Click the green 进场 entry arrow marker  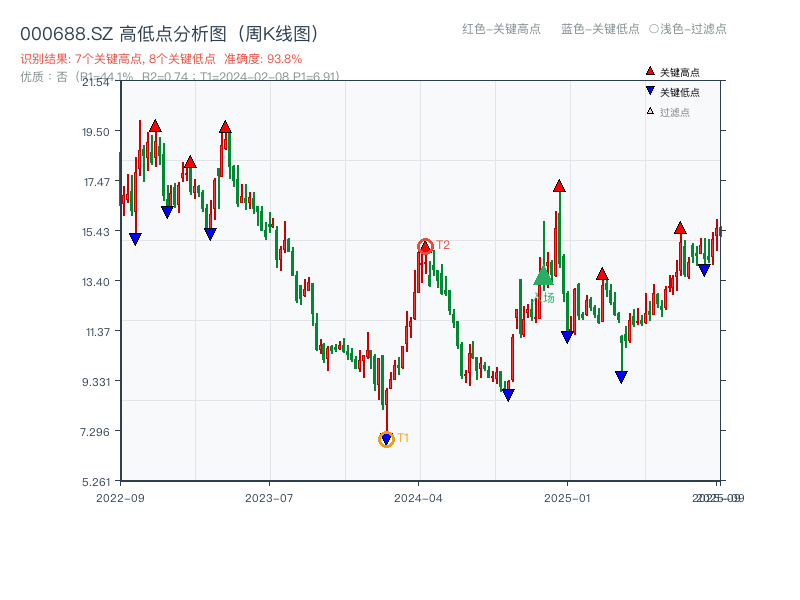click(541, 279)
